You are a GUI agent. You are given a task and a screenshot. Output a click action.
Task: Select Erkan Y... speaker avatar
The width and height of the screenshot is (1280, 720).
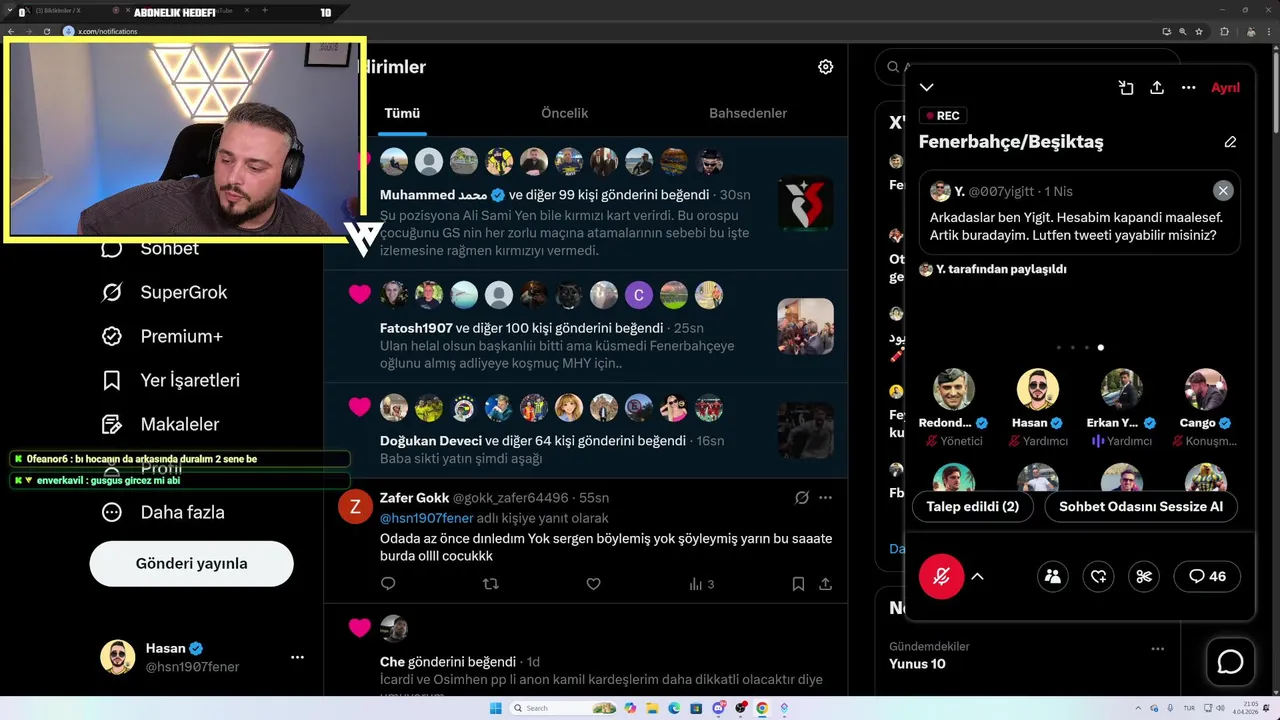tap(1122, 390)
